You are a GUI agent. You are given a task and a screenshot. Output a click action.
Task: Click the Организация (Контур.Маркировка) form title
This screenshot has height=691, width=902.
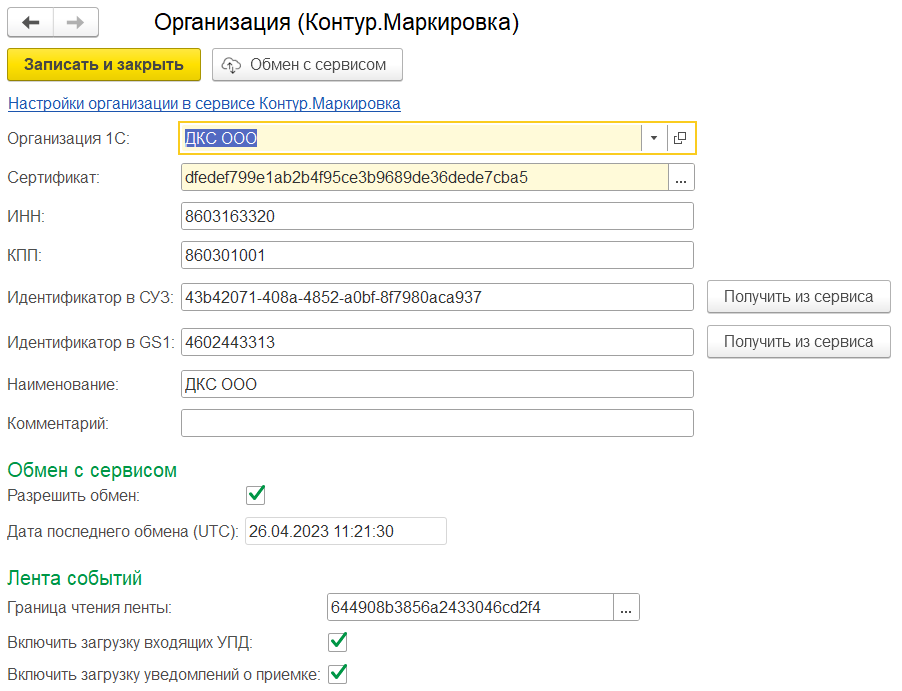tap(337, 22)
